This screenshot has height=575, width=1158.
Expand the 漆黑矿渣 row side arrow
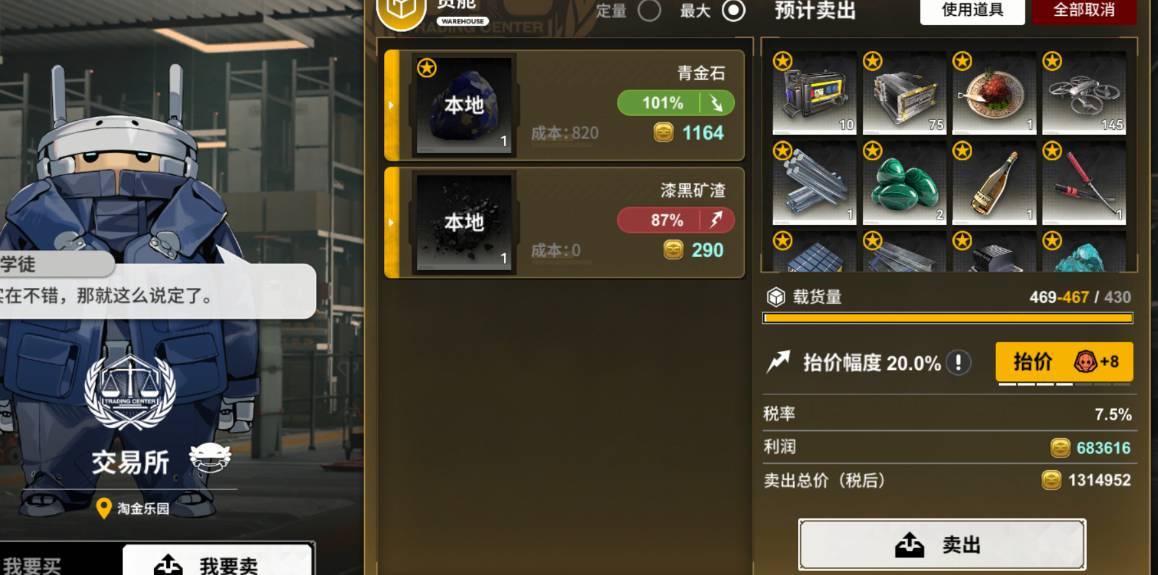click(x=391, y=222)
